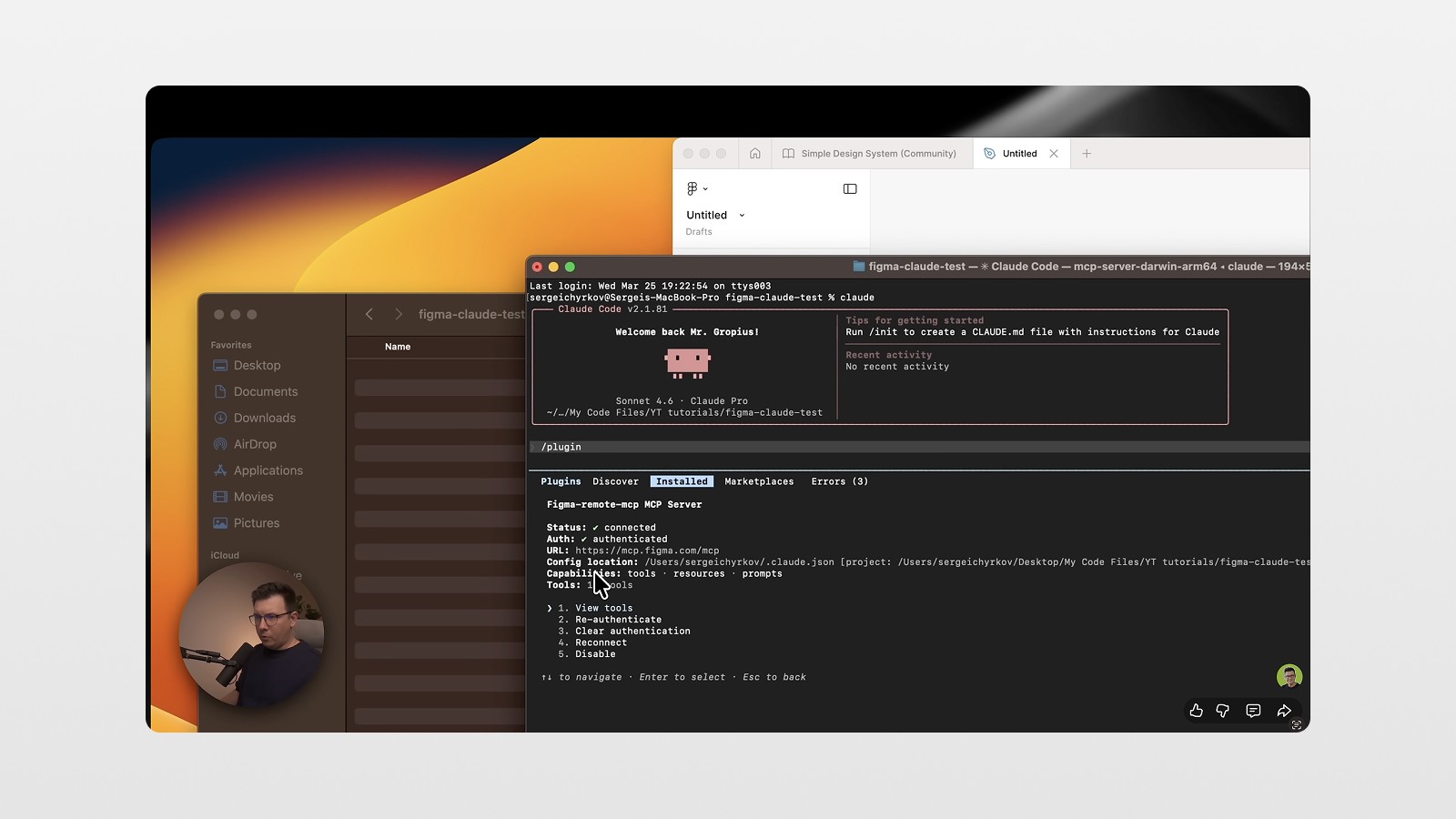Click Finder back arrow
The height and width of the screenshot is (819, 1456).
369,314
